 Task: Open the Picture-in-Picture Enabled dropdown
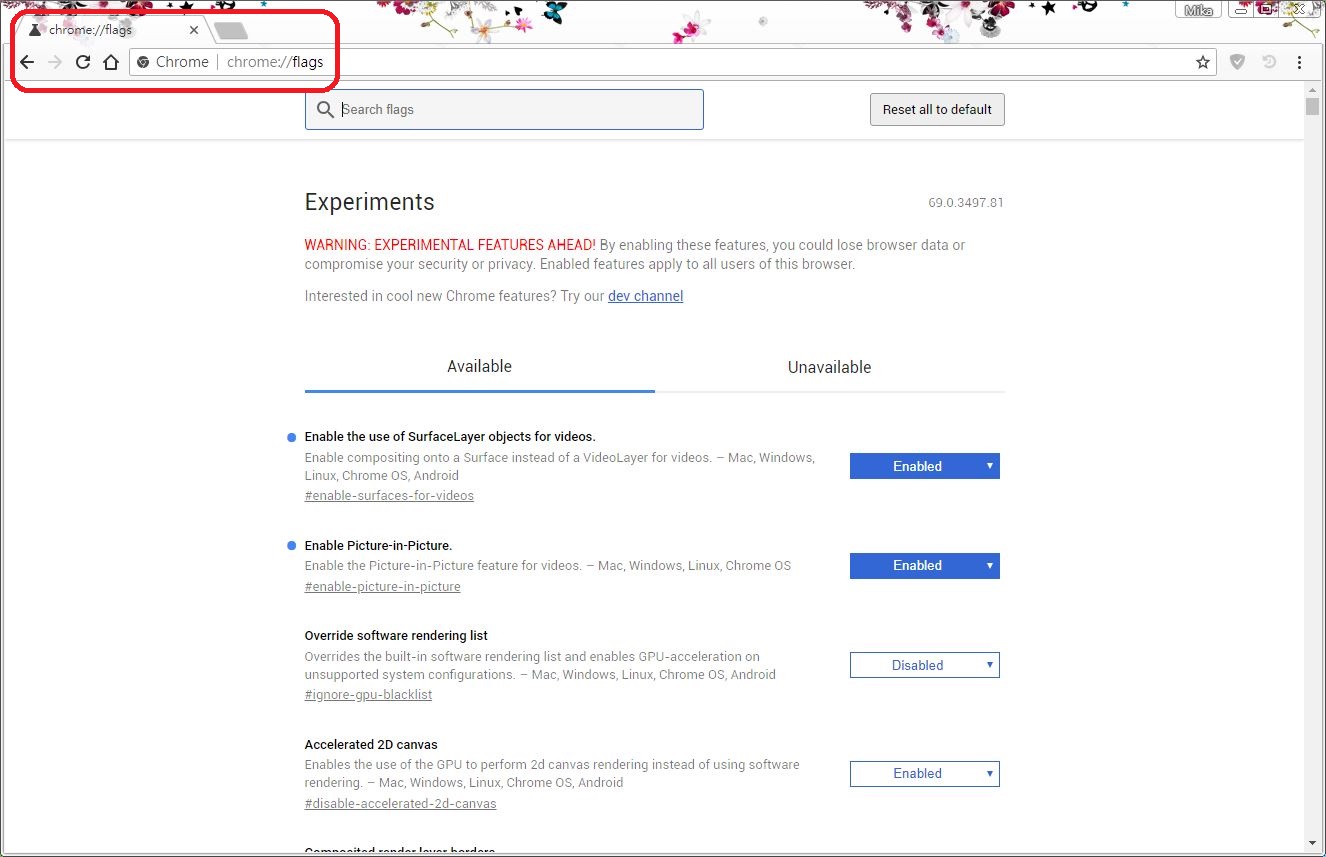(x=925, y=566)
